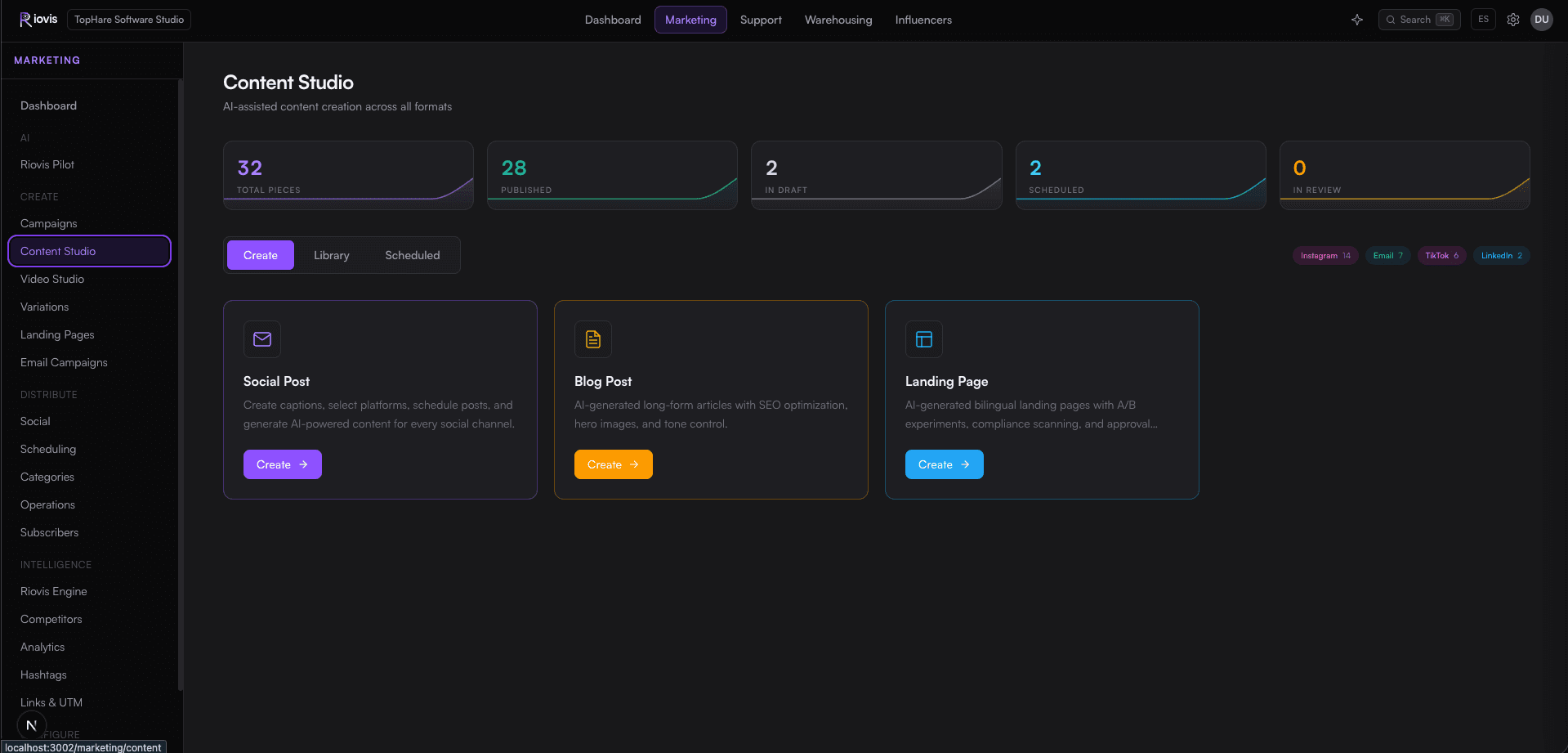Screen dimensions: 1568x753
Task: Open the settings gear icon
Action: (x=1513, y=20)
